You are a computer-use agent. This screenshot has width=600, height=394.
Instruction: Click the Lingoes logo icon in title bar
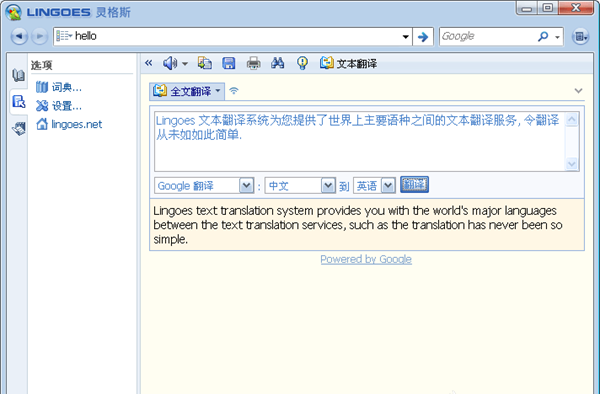click(x=13, y=12)
